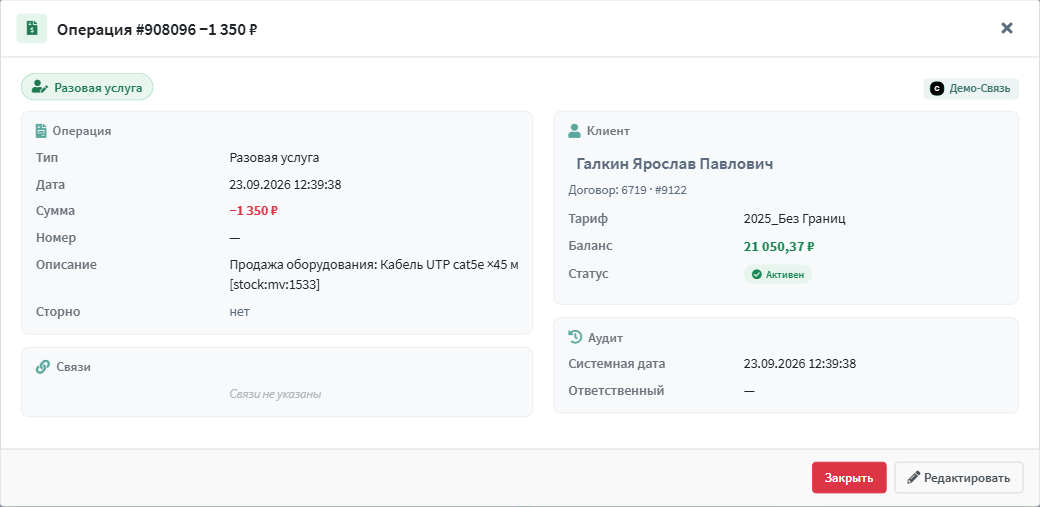Click the Описание label

click(66, 265)
